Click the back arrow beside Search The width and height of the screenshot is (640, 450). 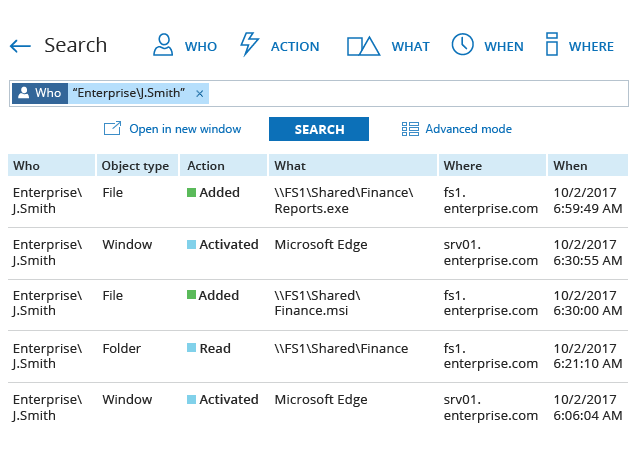[20, 46]
